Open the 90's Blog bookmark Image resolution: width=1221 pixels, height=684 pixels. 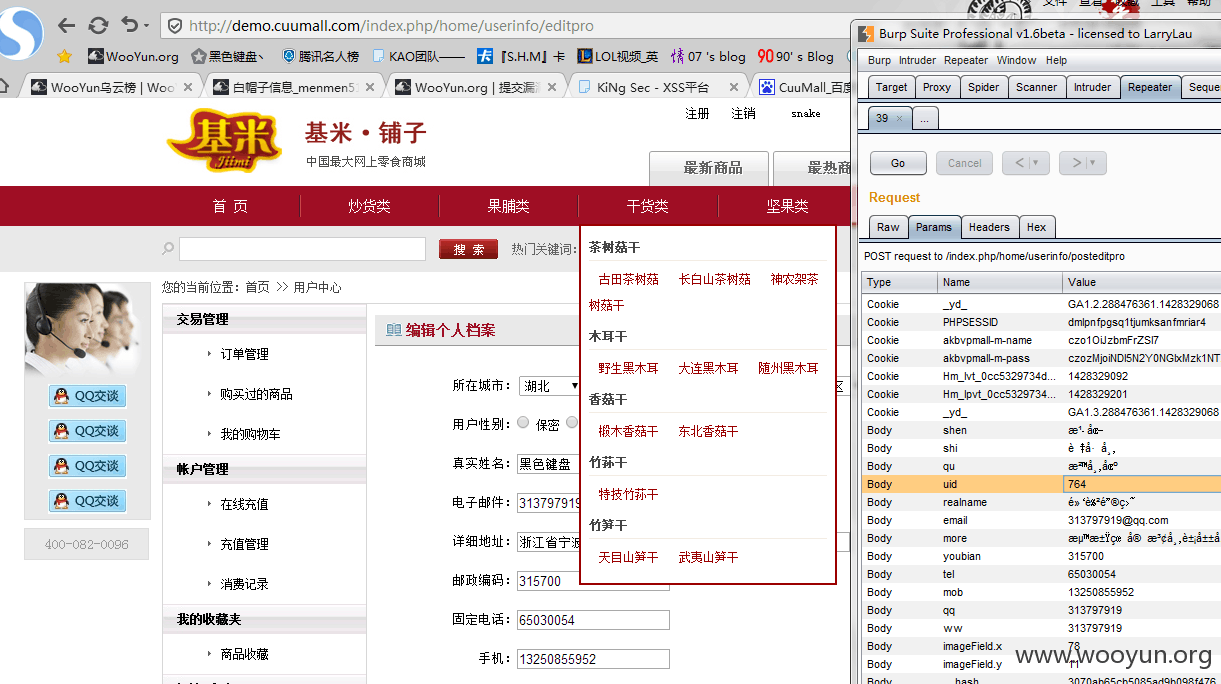click(796, 56)
